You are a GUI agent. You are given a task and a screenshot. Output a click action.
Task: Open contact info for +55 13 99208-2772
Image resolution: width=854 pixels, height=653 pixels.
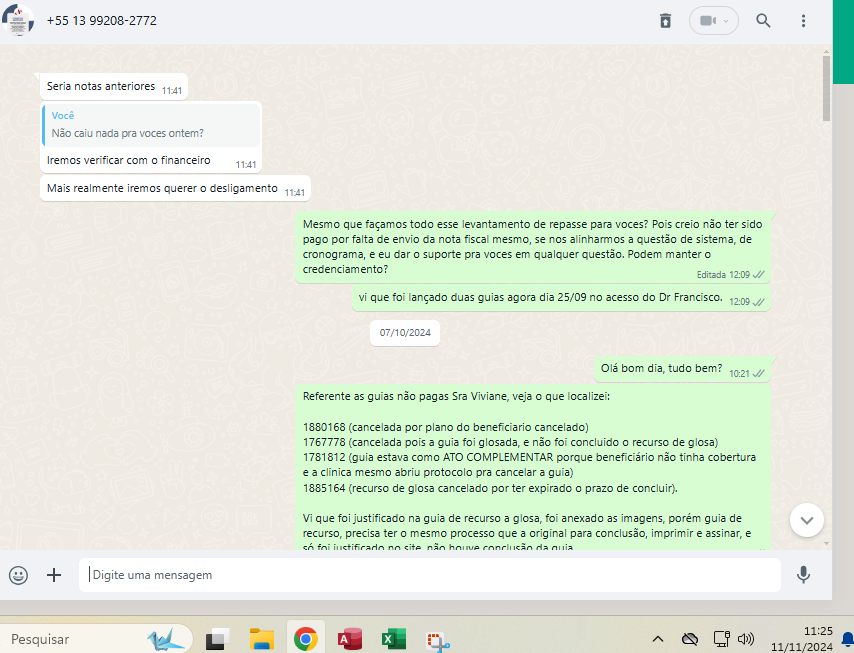[102, 21]
